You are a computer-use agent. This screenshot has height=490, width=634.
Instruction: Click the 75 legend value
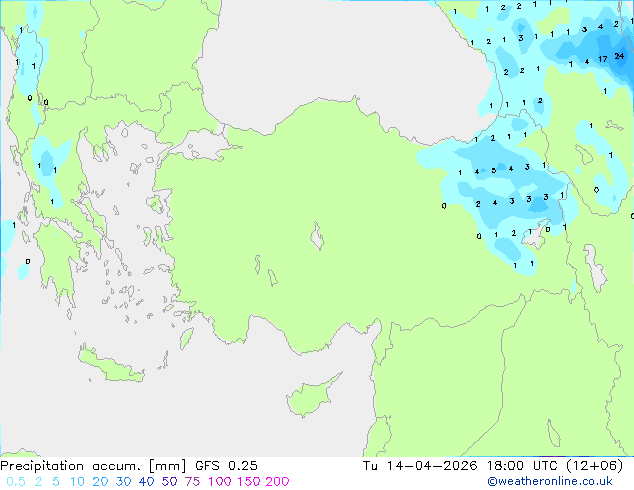(192, 482)
